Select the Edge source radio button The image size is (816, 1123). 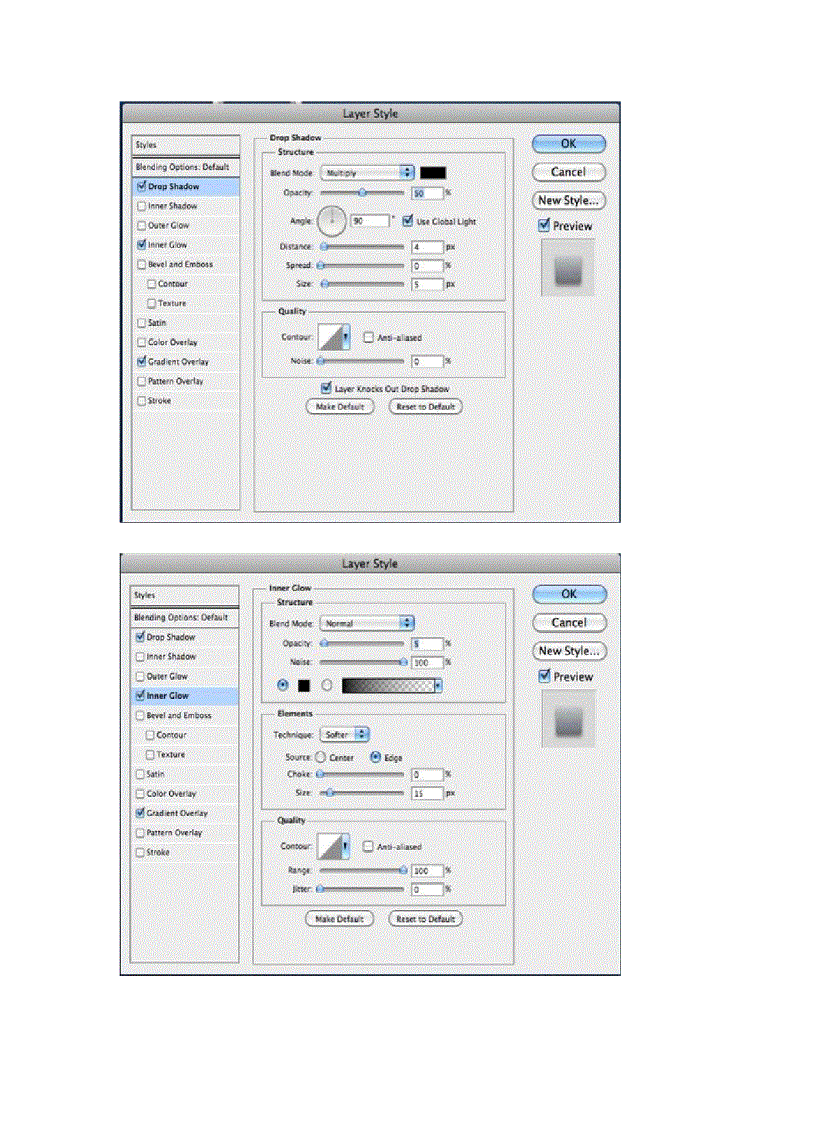[x=376, y=757]
